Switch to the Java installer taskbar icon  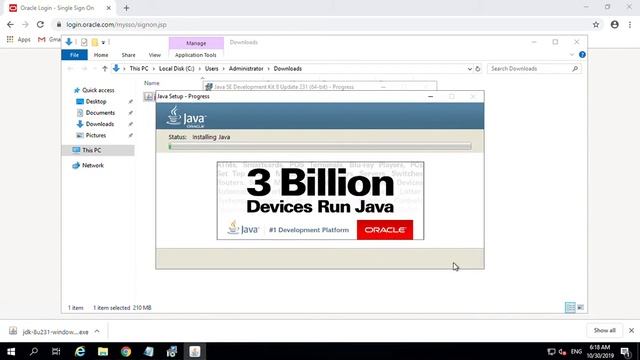point(195,351)
